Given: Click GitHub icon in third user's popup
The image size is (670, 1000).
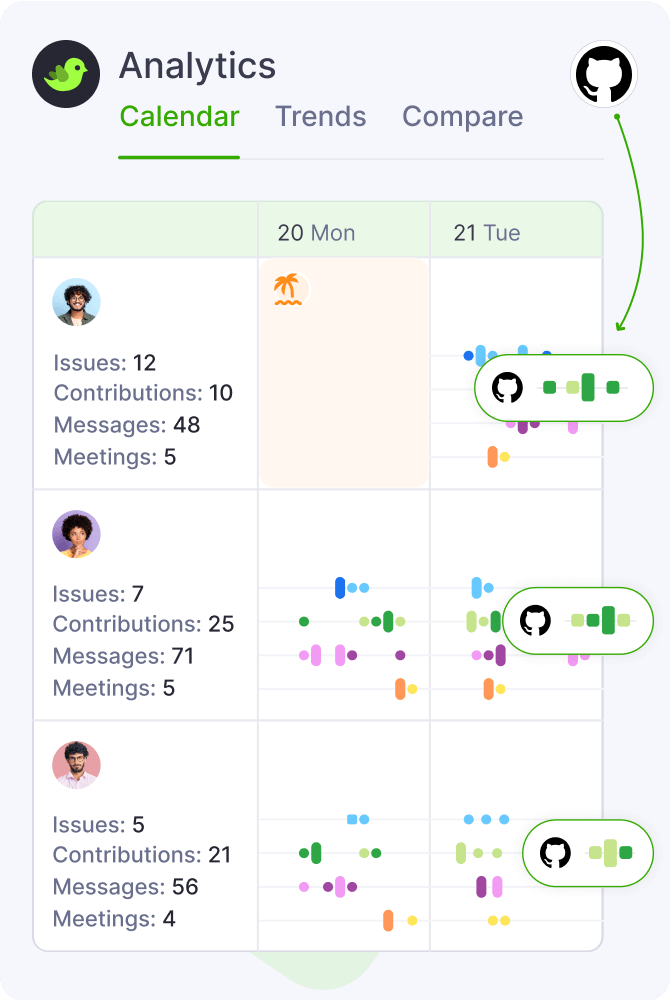Looking at the screenshot, I should (x=555, y=853).
